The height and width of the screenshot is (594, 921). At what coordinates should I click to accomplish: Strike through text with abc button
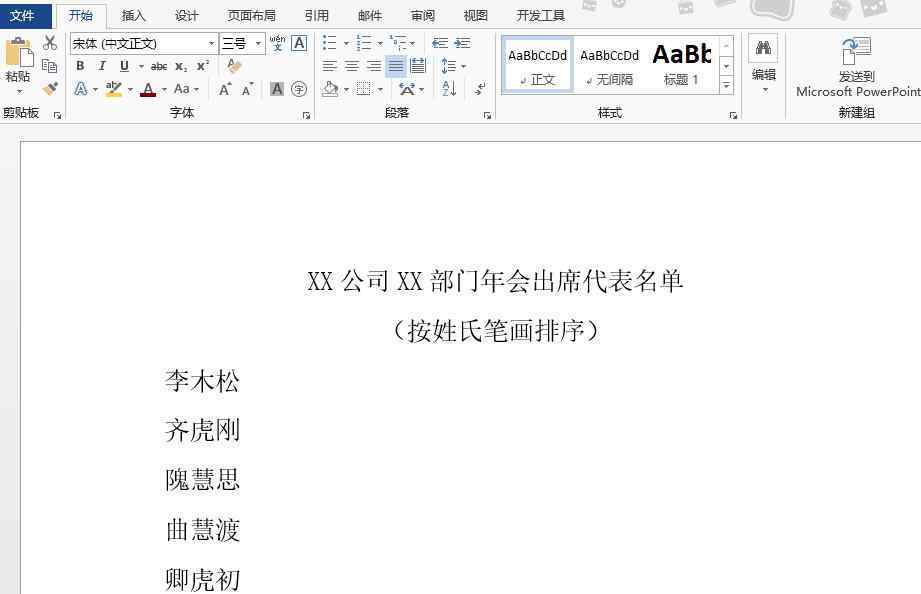tap(159, 66)
